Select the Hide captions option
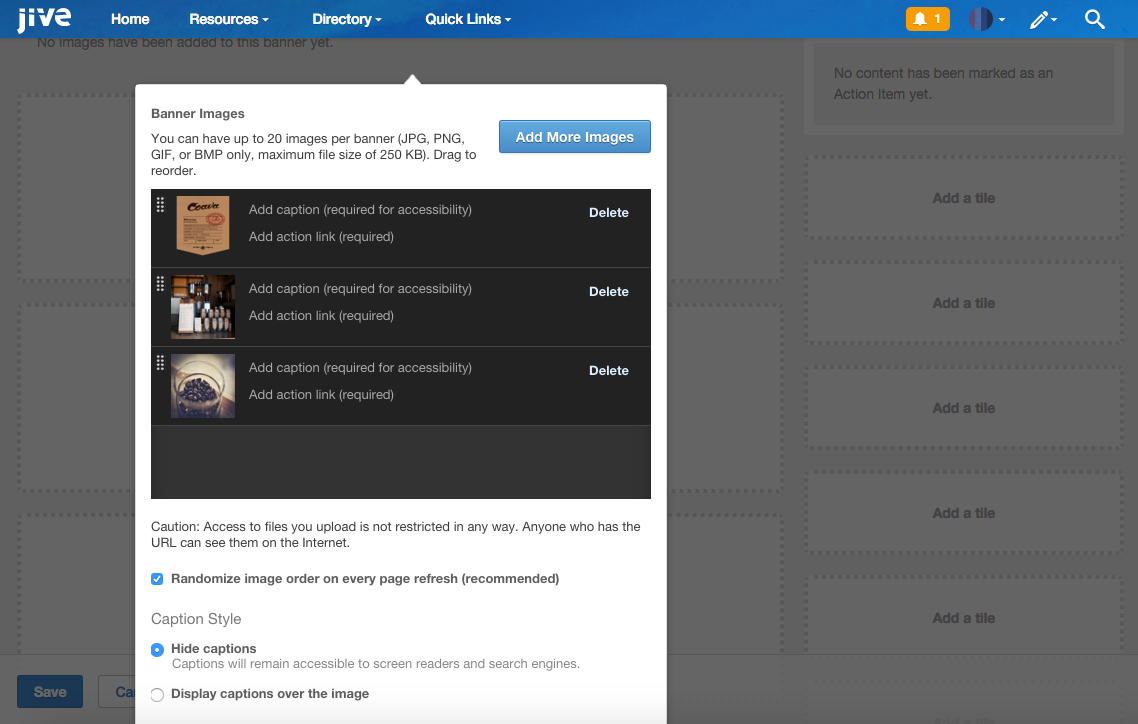 click(x=157, y=649)
